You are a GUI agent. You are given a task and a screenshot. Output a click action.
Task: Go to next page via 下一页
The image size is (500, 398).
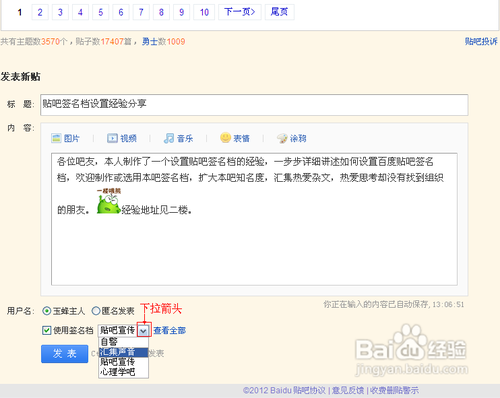tap(240, 12)
